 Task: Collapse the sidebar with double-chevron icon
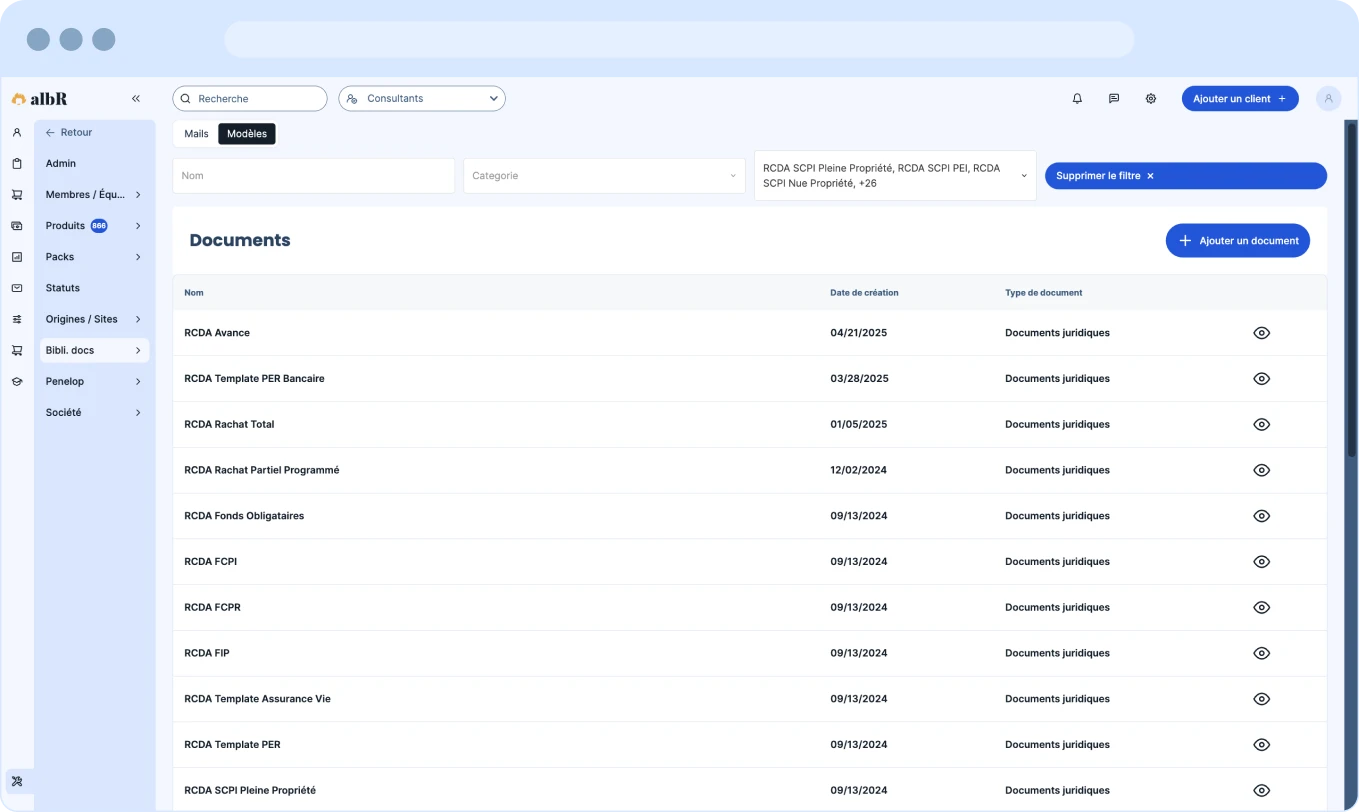(136, 99)
